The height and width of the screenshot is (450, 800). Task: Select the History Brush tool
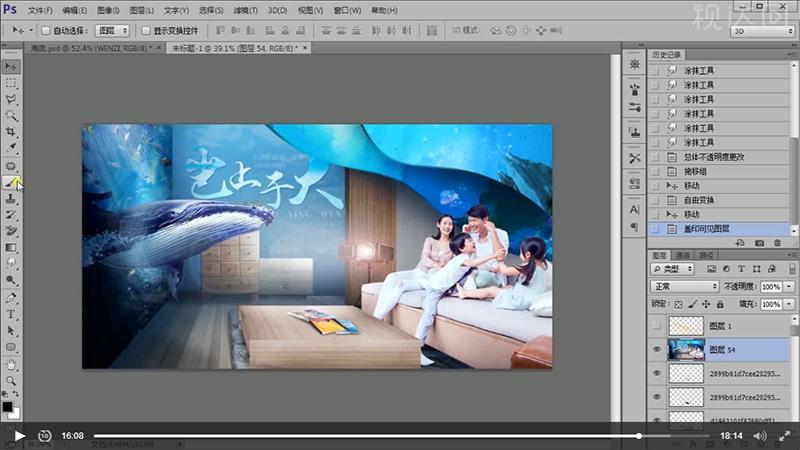(10, 215)
